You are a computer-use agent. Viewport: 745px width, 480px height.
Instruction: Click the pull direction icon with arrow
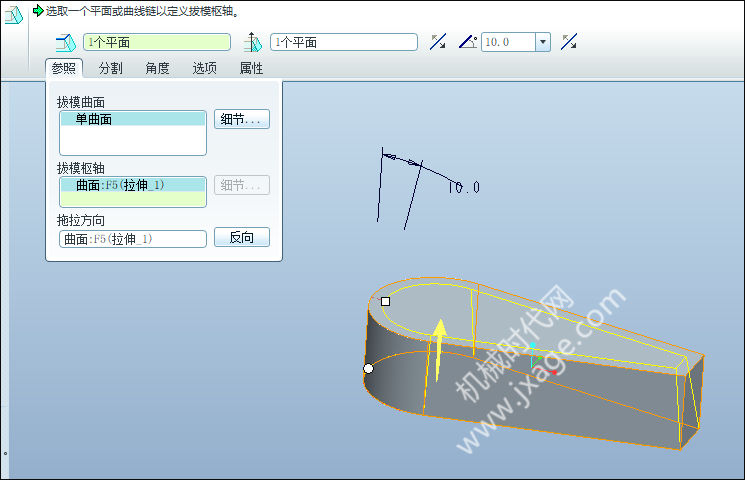point(253,42)
